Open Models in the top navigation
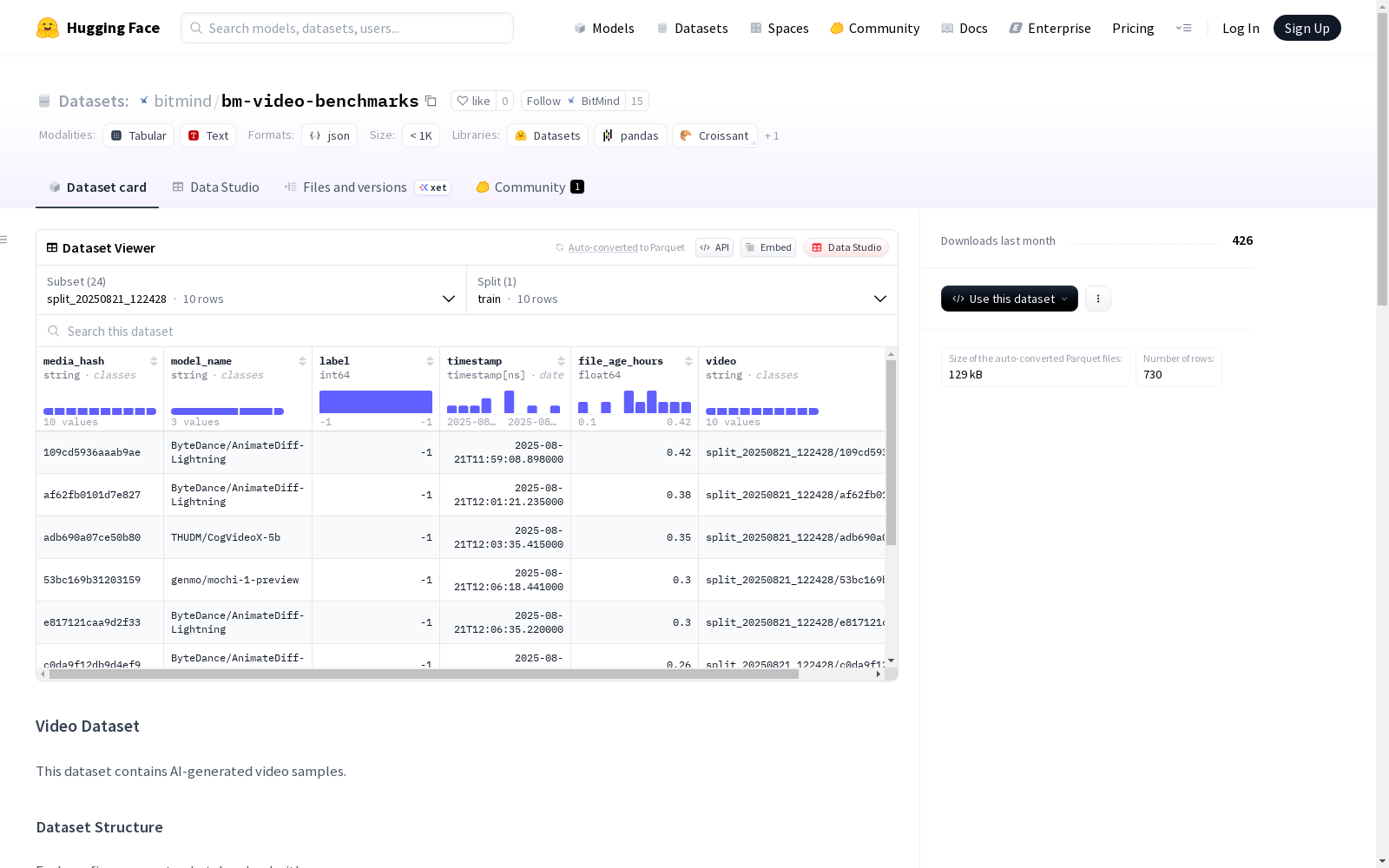1389x868 pixels. [604, 28]
